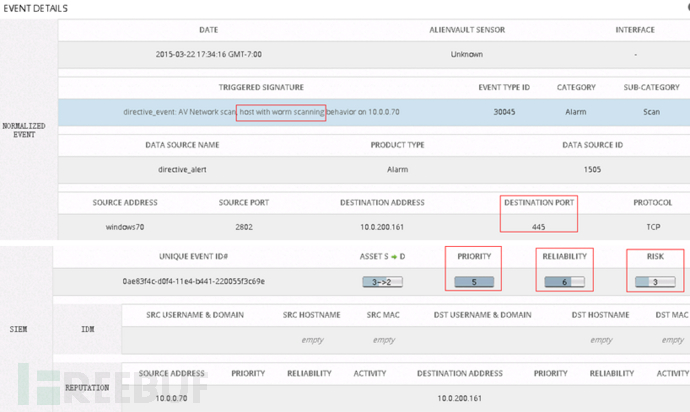
Task: Click the REPUTATION section label
Action: [x=87, y=388]
